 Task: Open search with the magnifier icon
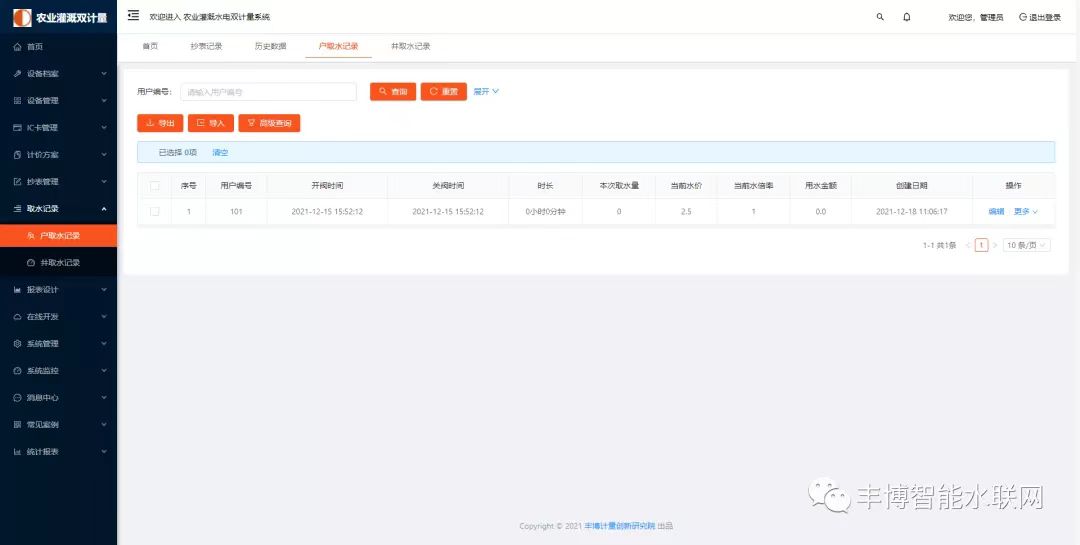point(880,17)
